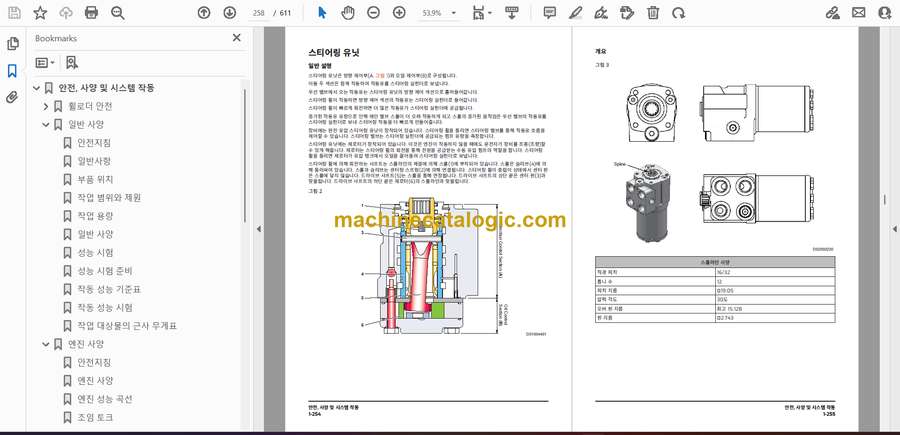The width and height of the screenshot is (900, 435).
Task: Click the 스티어링 유닛 heading
Action: pyautogui.click(x=333, y=53)
